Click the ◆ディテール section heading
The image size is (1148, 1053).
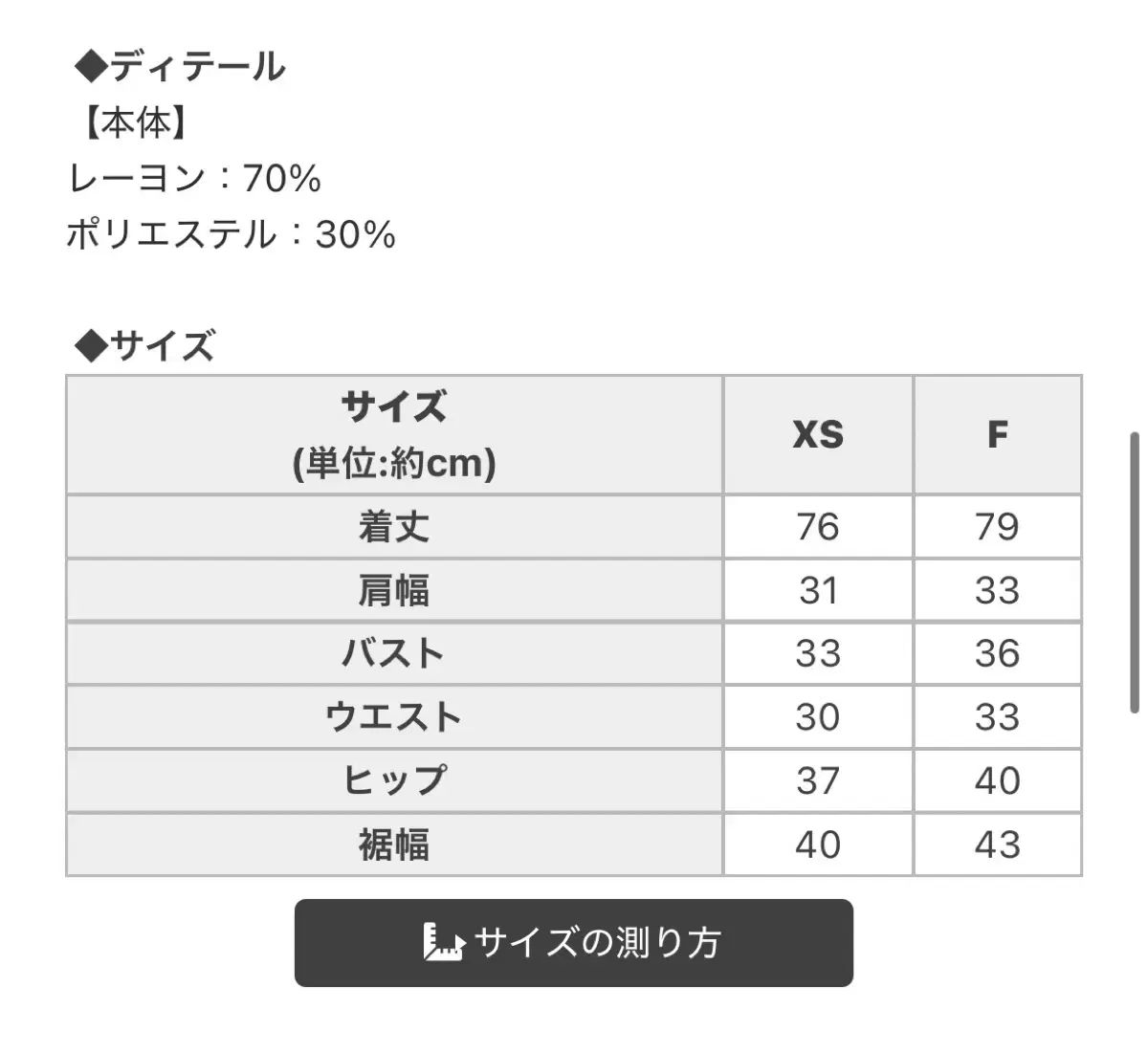(x=180, y=67)
